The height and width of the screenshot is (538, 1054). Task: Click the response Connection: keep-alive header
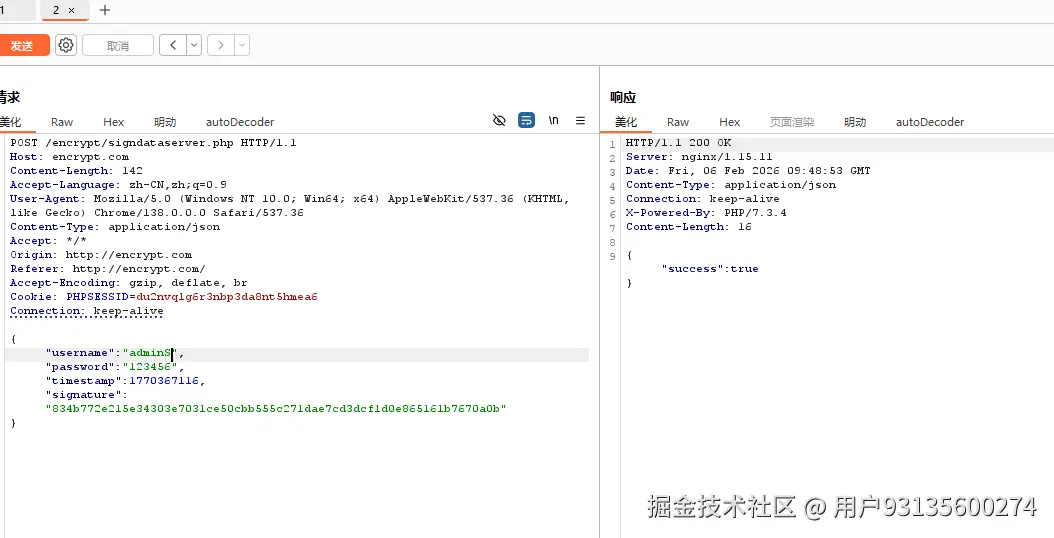702,199
